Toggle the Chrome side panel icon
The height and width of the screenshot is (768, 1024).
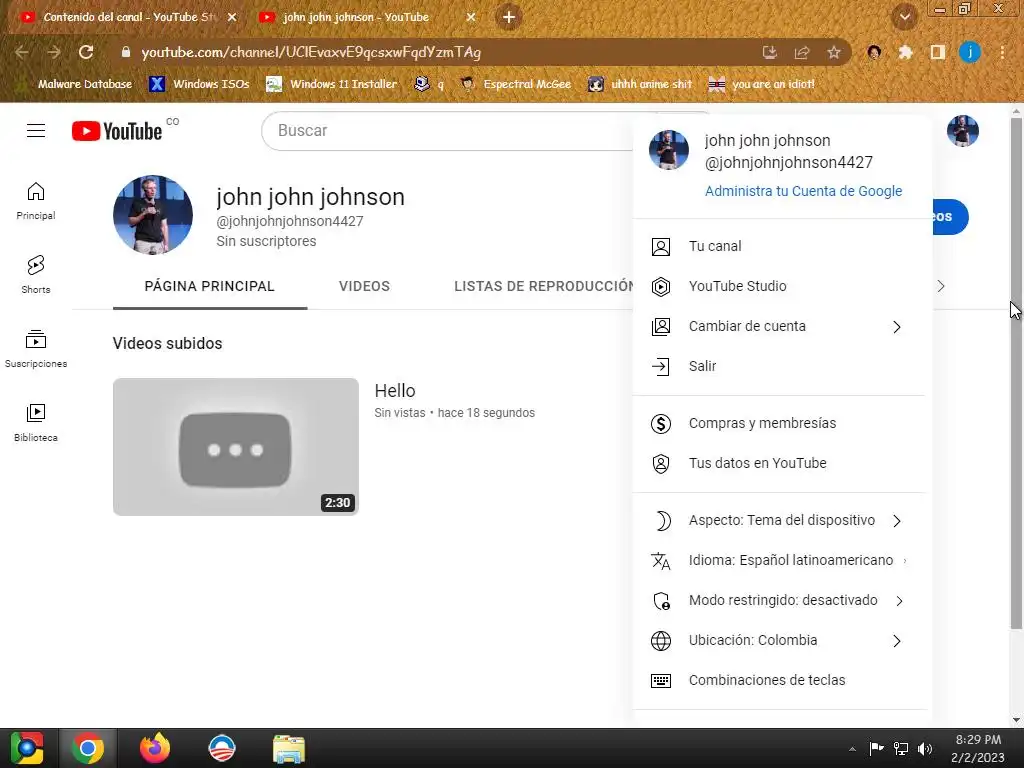point(938,52)
